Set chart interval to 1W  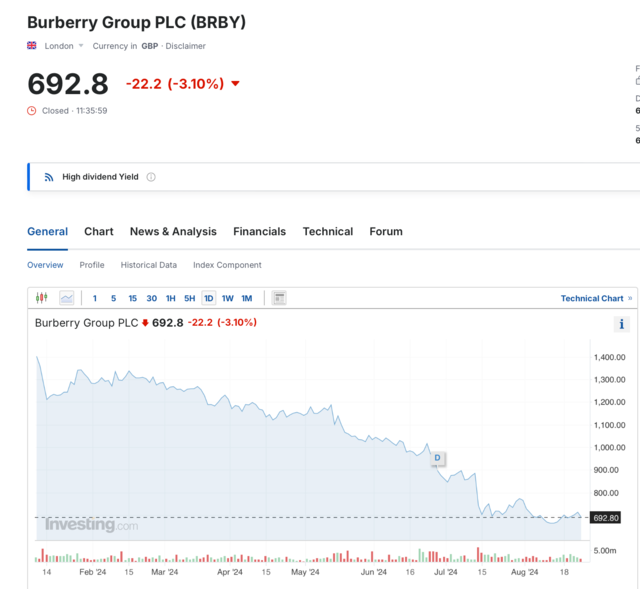tap(227, 298)
